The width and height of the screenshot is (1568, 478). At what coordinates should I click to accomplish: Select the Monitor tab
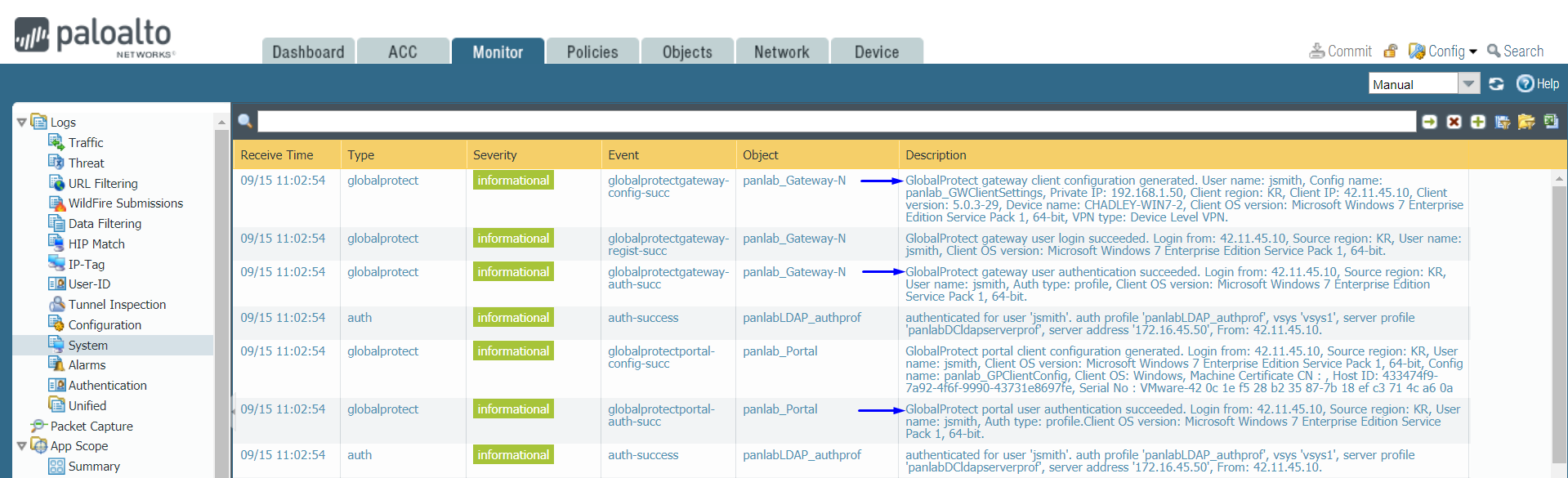click(x=498, y=51)
